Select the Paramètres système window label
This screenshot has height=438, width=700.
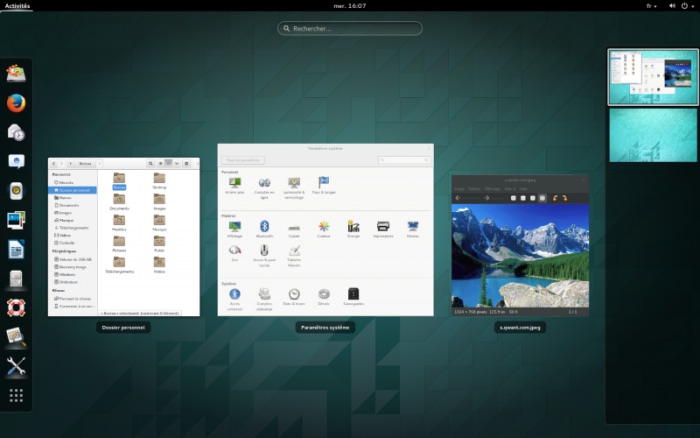point(326,327)
